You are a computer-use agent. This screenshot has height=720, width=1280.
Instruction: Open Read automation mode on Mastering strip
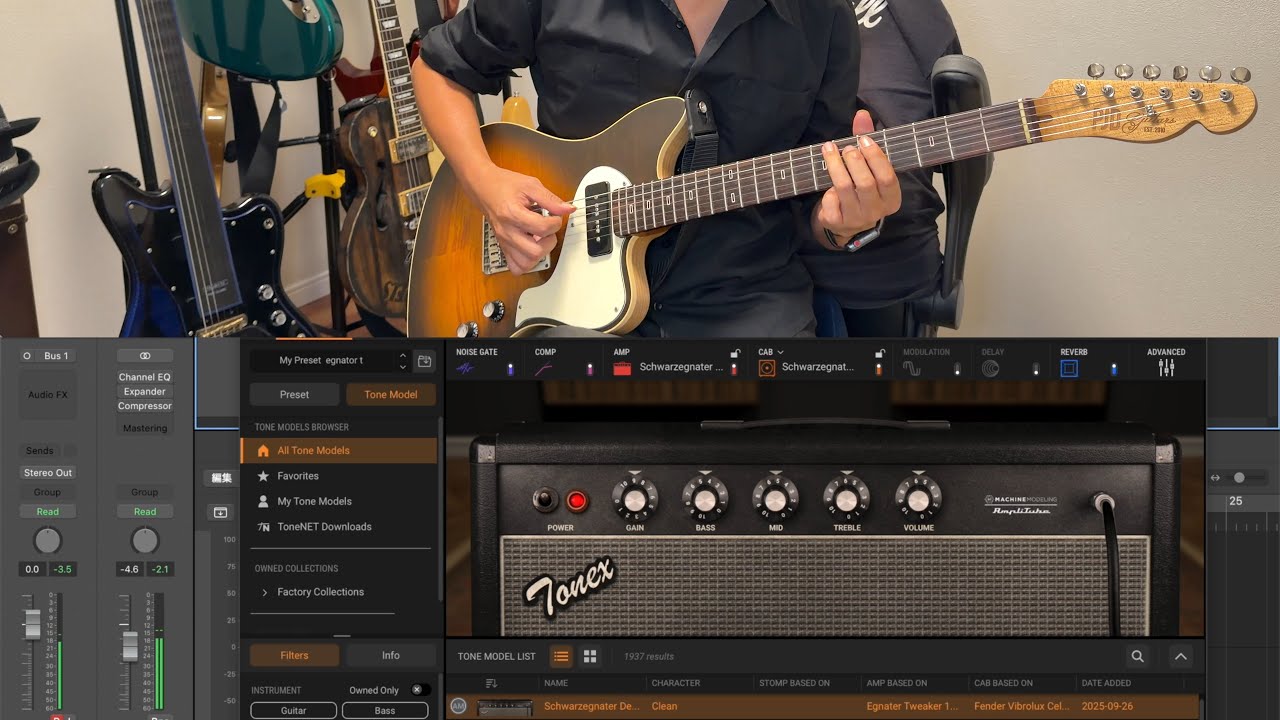coord(145,512)
